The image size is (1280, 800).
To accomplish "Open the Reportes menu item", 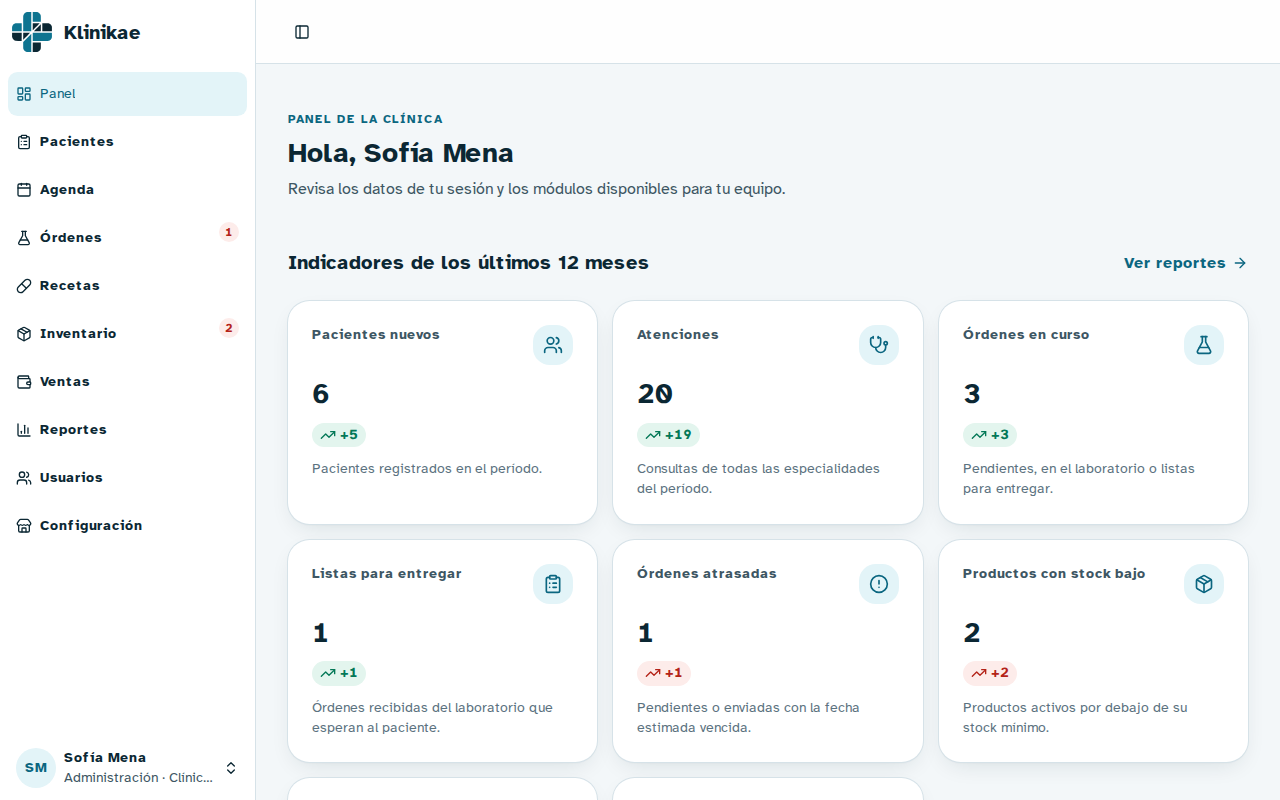I will (x=127, y=430).
